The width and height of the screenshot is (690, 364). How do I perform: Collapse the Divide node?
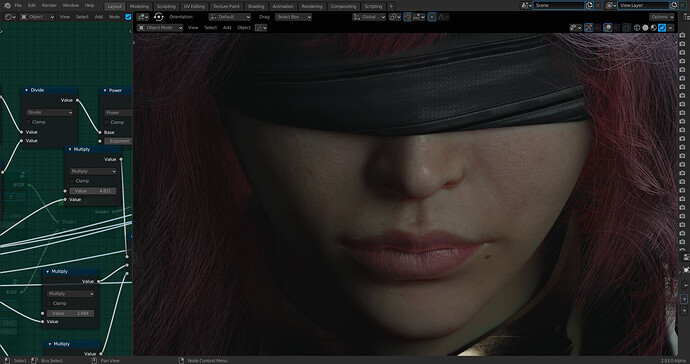coord(26,90)
